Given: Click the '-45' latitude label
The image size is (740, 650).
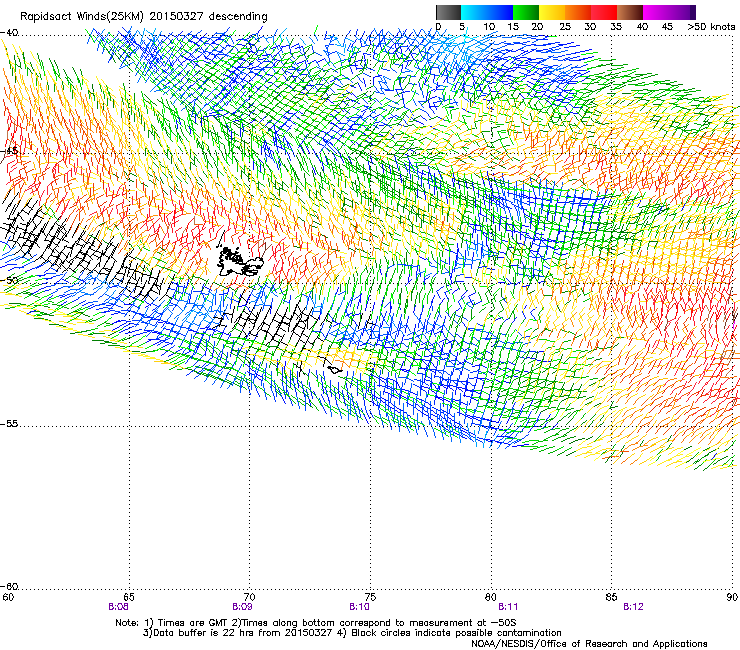Looking at the screenshot, I should click(10, 151).
